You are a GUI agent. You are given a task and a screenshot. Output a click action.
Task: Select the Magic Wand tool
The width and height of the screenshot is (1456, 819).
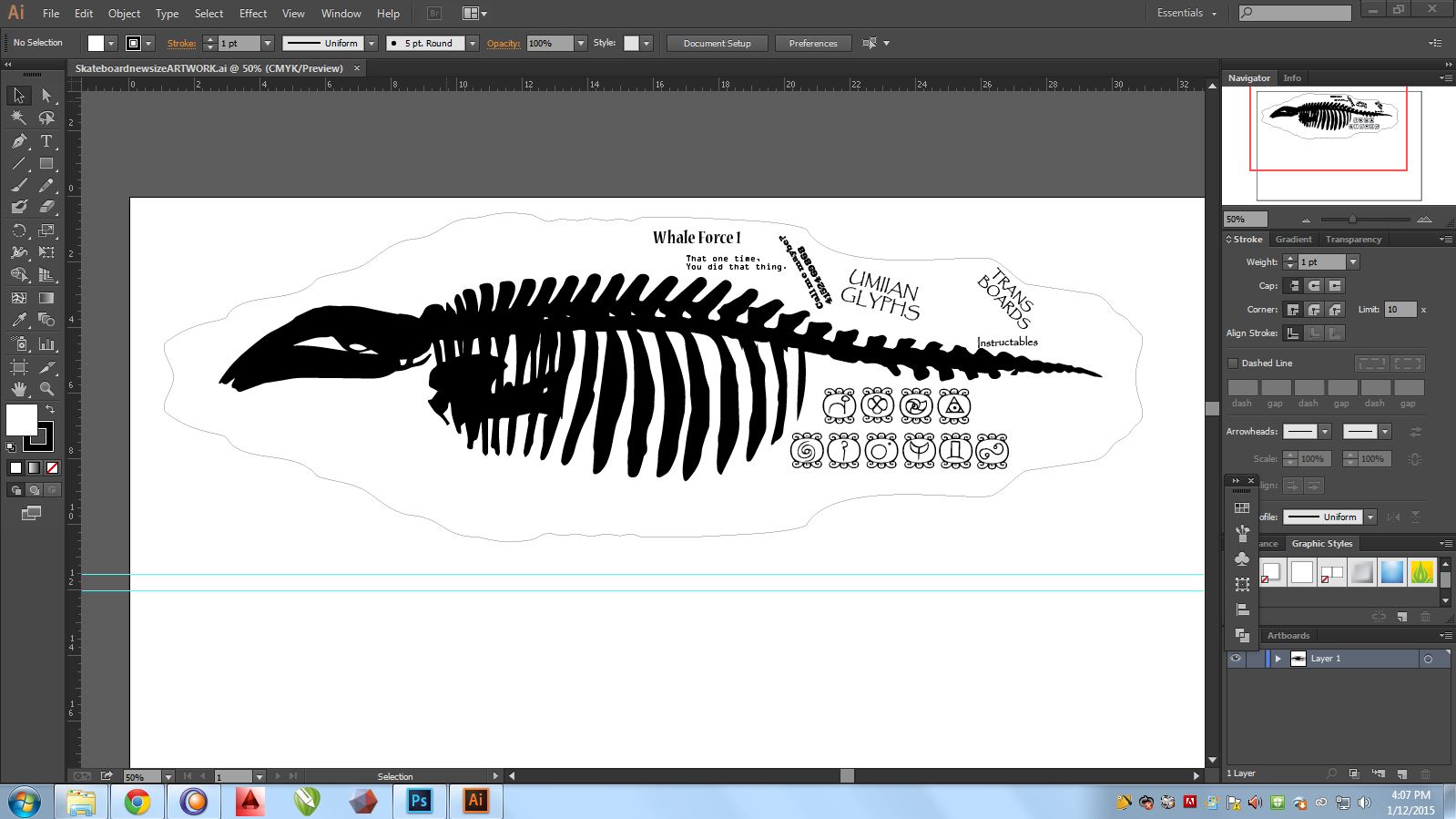(18, 118)
